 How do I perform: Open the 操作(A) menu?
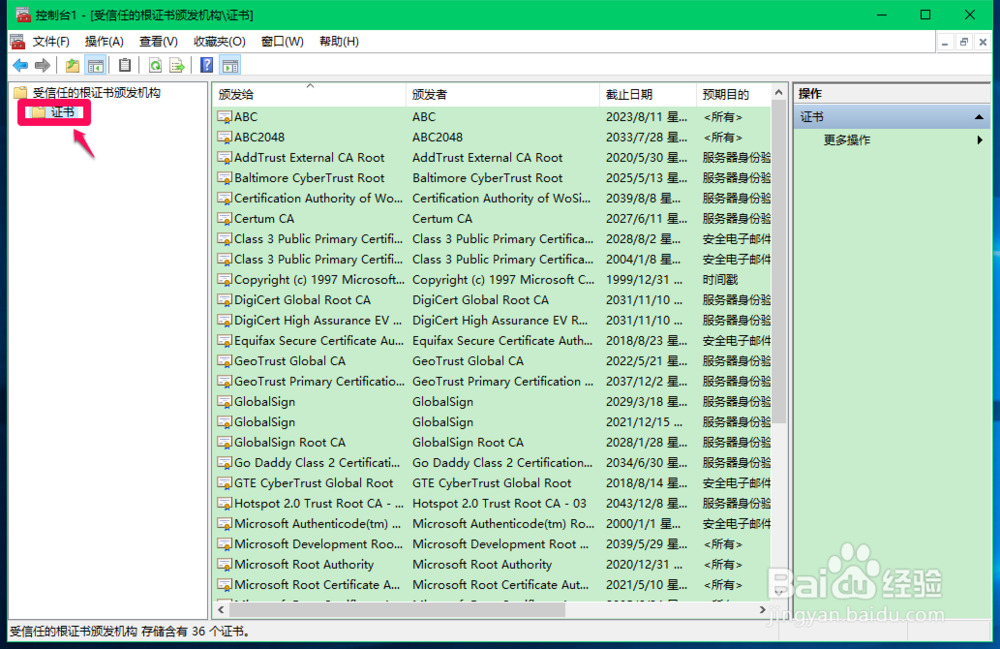[104, 41]
